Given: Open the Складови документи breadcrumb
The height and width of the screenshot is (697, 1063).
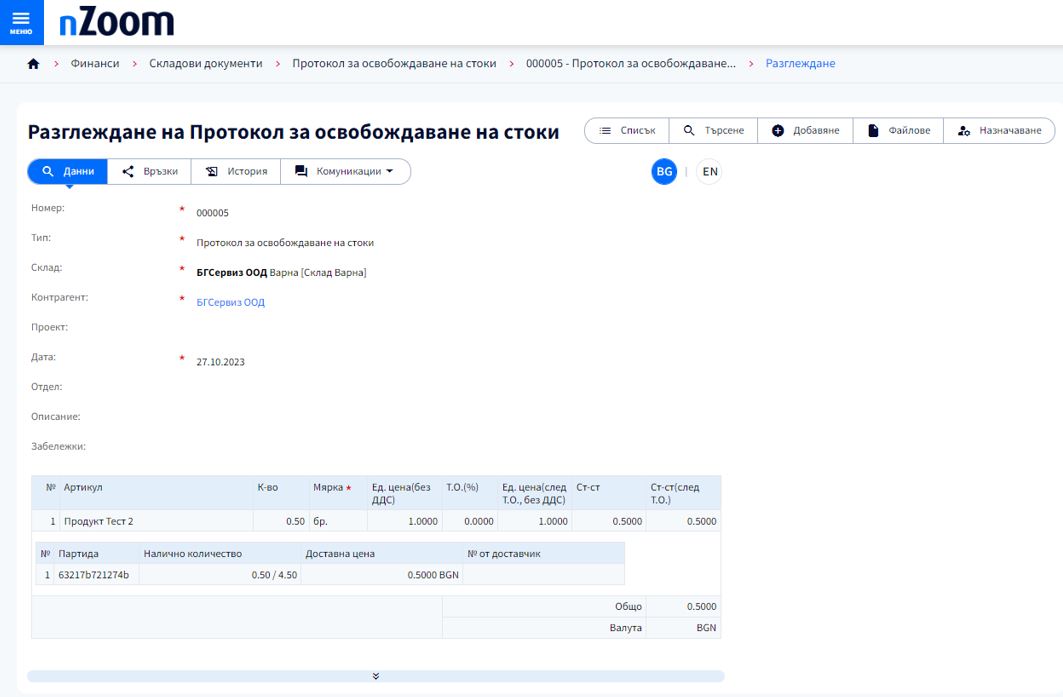Looking at the screenshot, I should click(205, 63).
